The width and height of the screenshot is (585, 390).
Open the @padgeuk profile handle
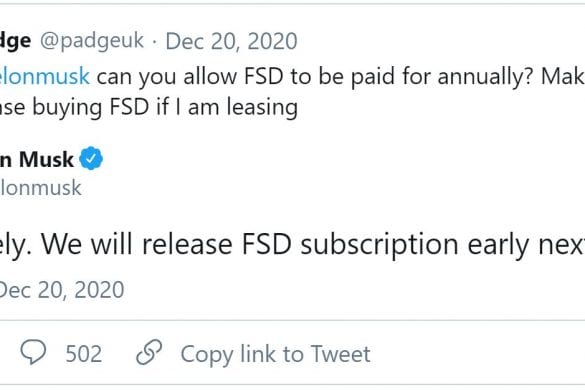(x=92, y=41)
